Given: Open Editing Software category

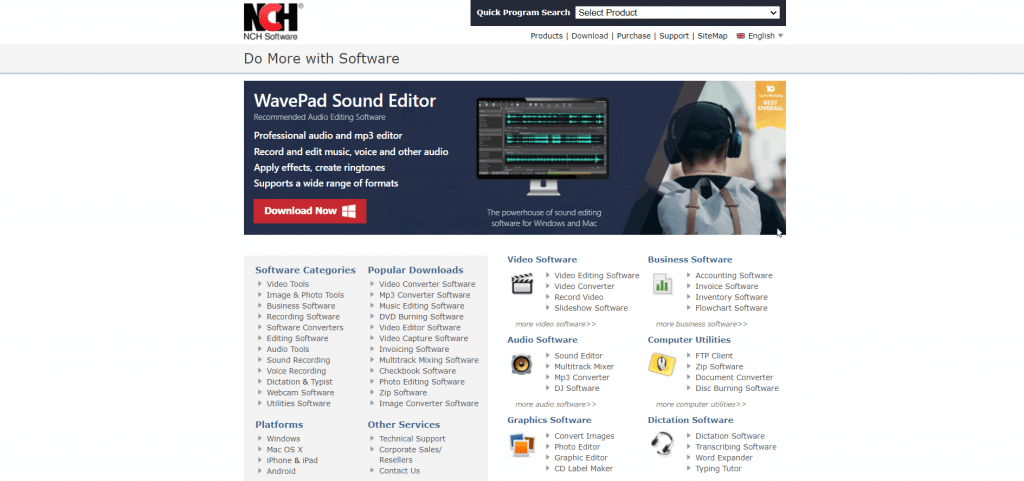Looking at the screenshot, I should (297, 338).
